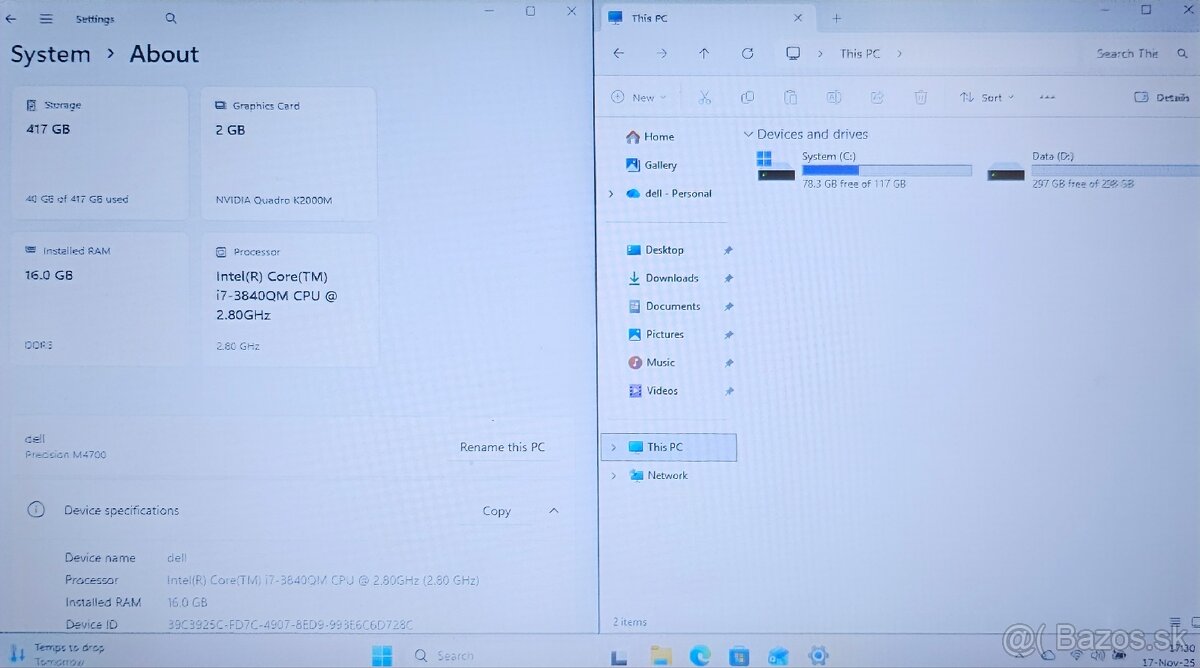
Task: Open a new File Explorer tab
Action: point(837,18)
